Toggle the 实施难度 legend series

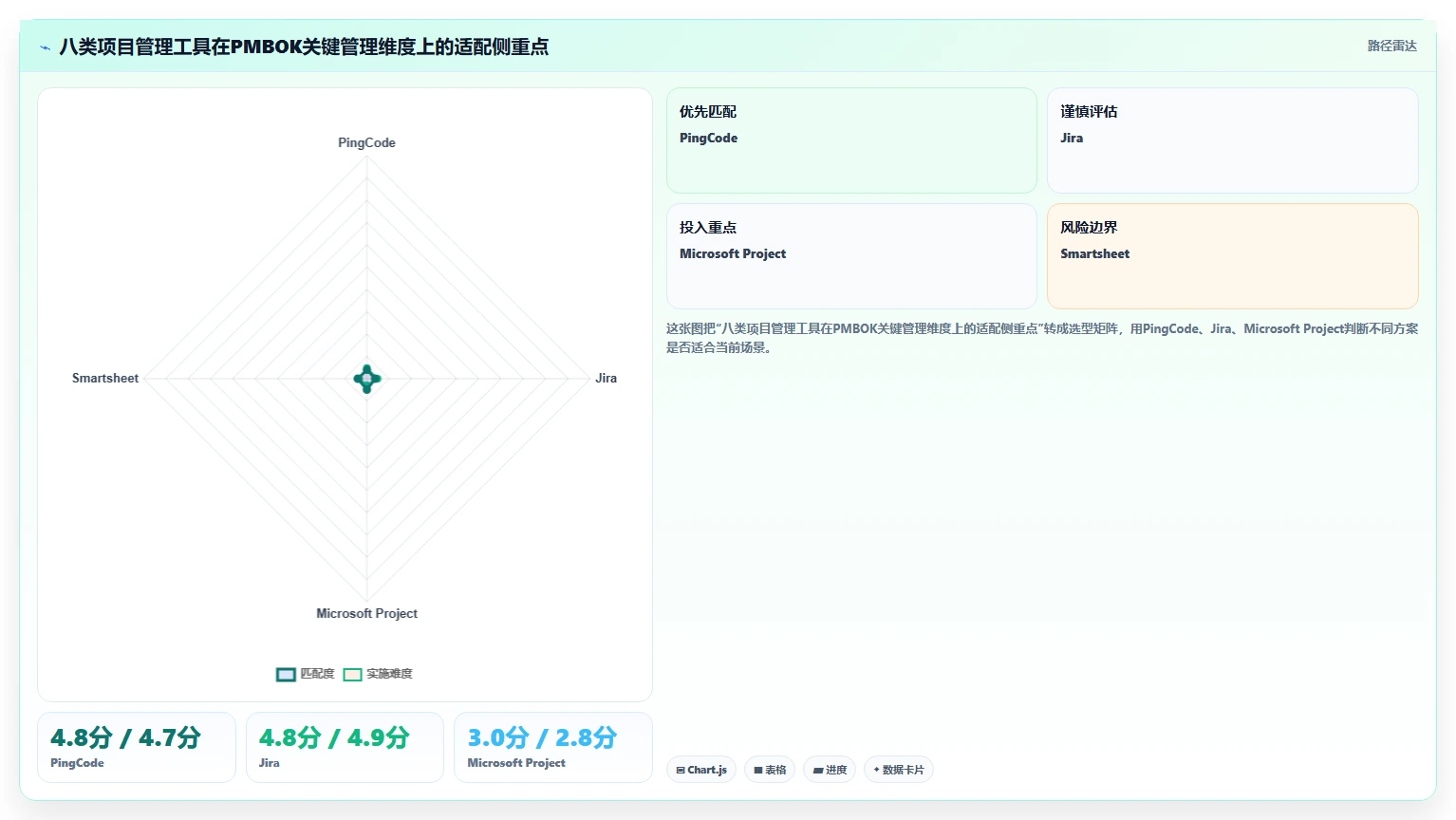pos(378,674)
